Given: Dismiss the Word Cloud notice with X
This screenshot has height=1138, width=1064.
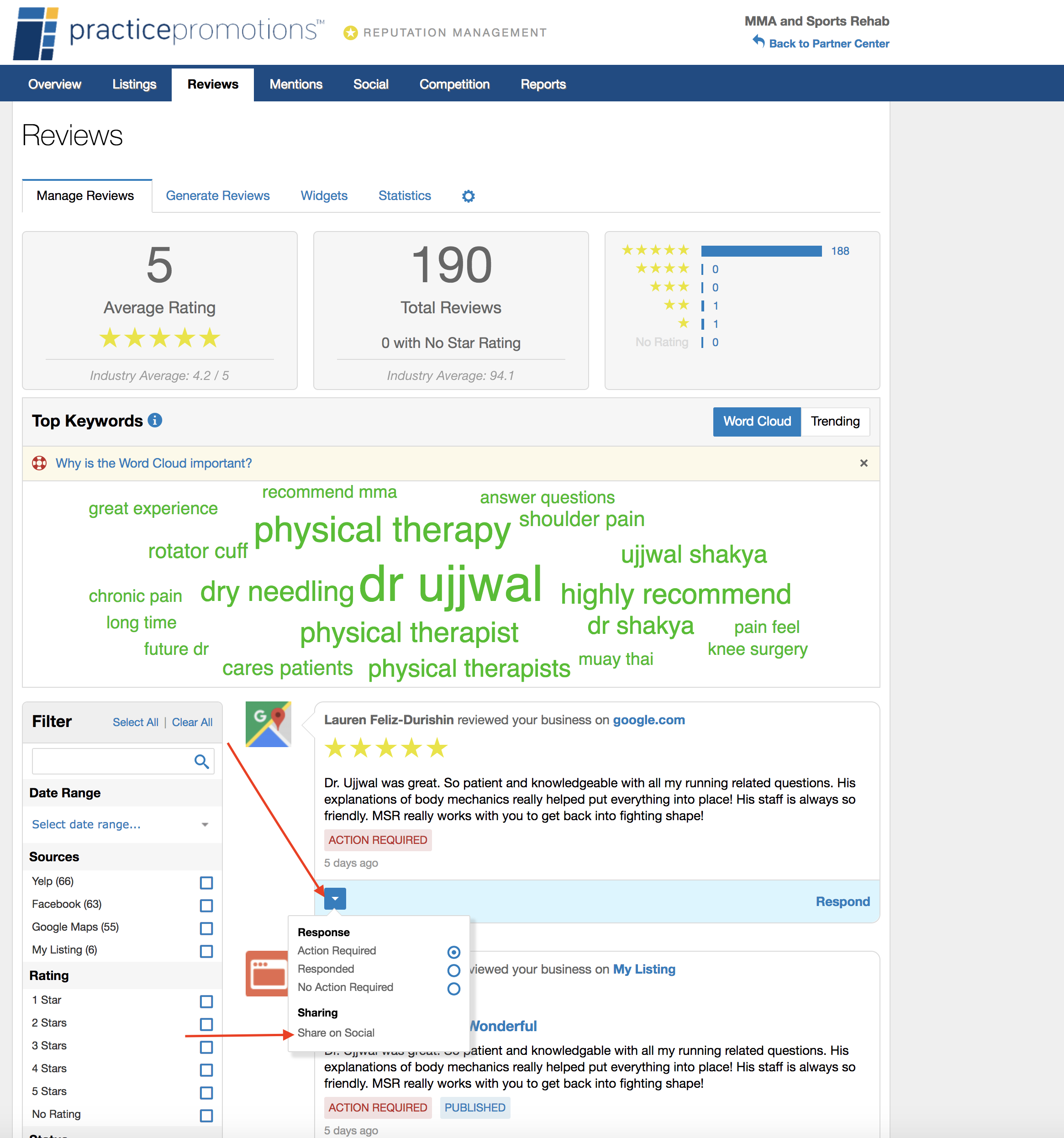Looking at the screenshot, I should pyautogui.click(x=864, y=463).
